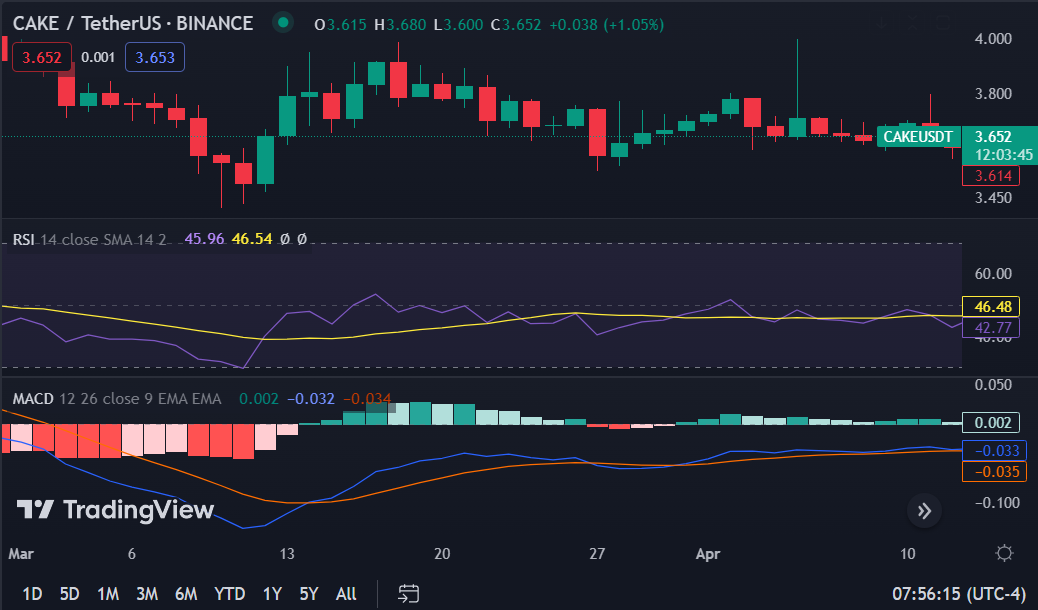Click the 6 date label on time axis
This screenshot has width=1038, height=610.
132,554
